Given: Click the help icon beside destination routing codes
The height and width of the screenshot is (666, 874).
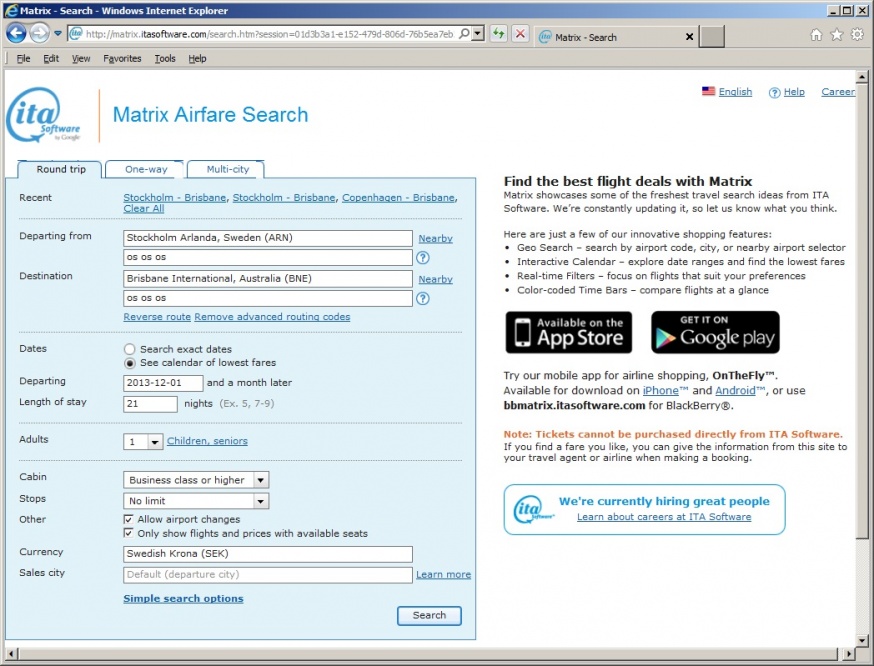Looking at the screenshot, I should (423, 298).
